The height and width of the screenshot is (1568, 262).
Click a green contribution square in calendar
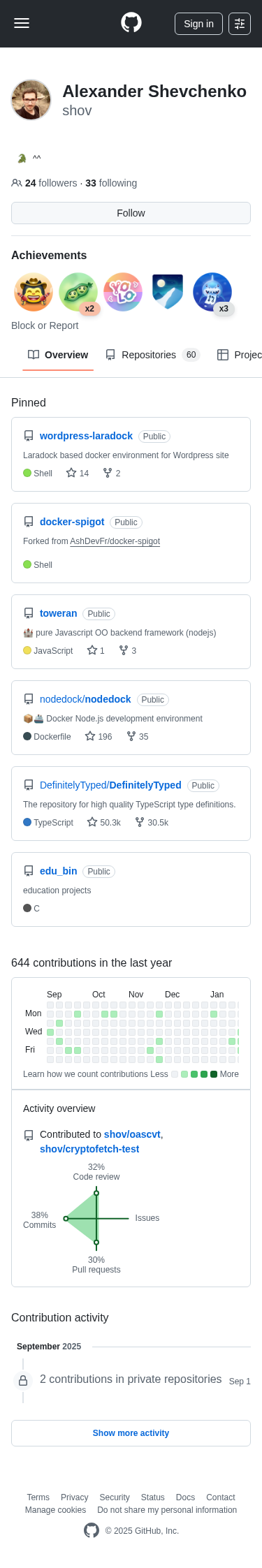(78, 1014)
